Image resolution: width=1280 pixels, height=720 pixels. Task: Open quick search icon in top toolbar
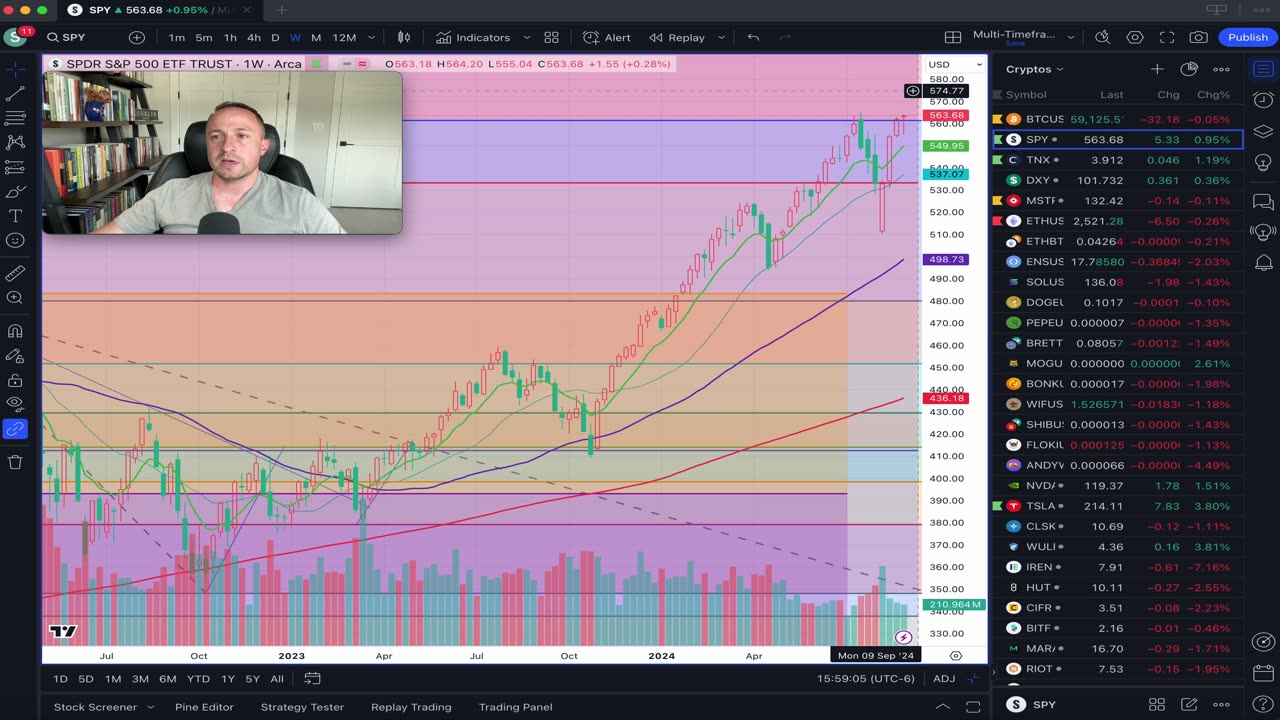tap(1102, 37)
